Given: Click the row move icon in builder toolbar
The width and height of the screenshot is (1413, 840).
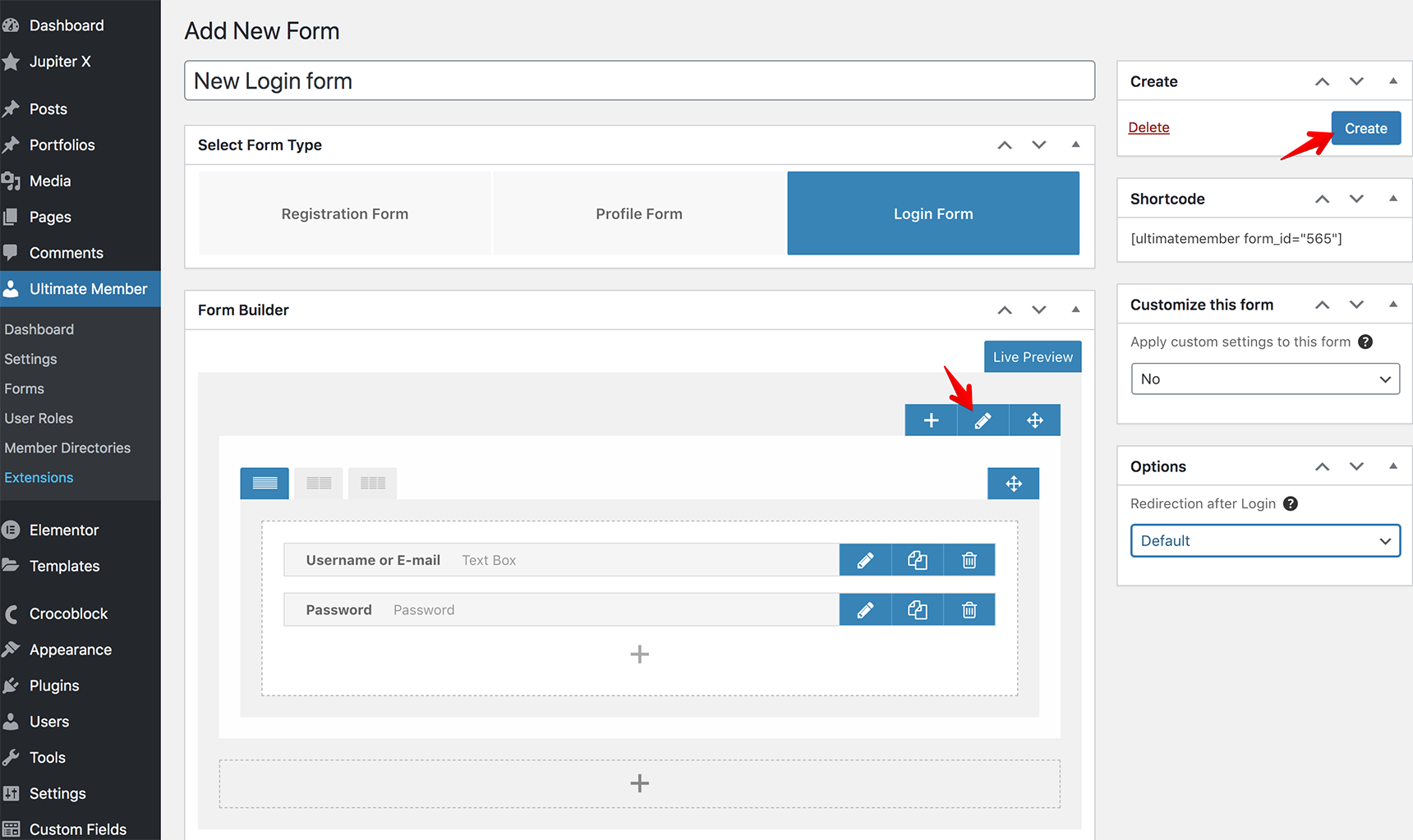Looking at the screenshot, I should coord(1034,420).
